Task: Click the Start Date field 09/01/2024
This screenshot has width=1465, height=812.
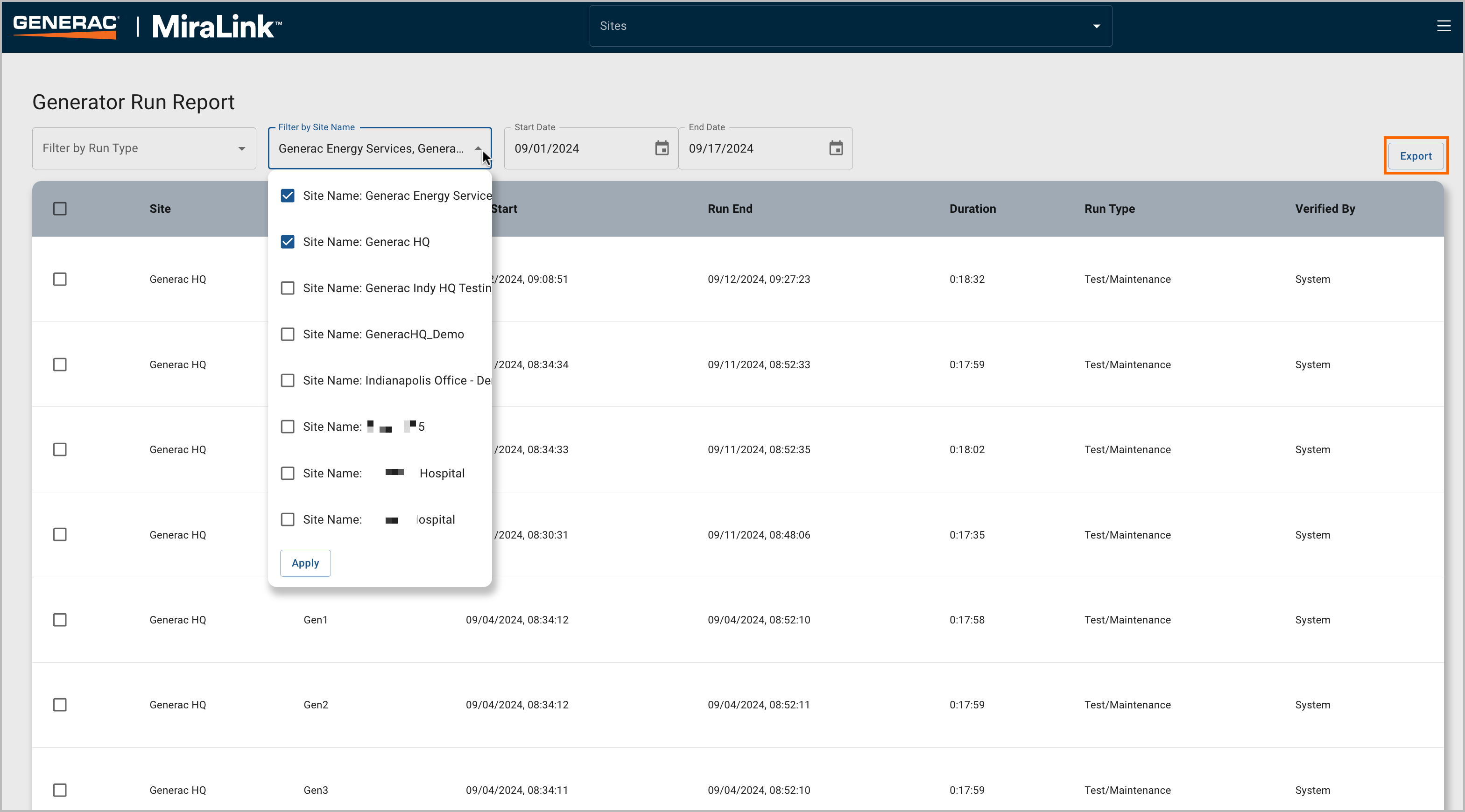Action: tap(590, 148)
